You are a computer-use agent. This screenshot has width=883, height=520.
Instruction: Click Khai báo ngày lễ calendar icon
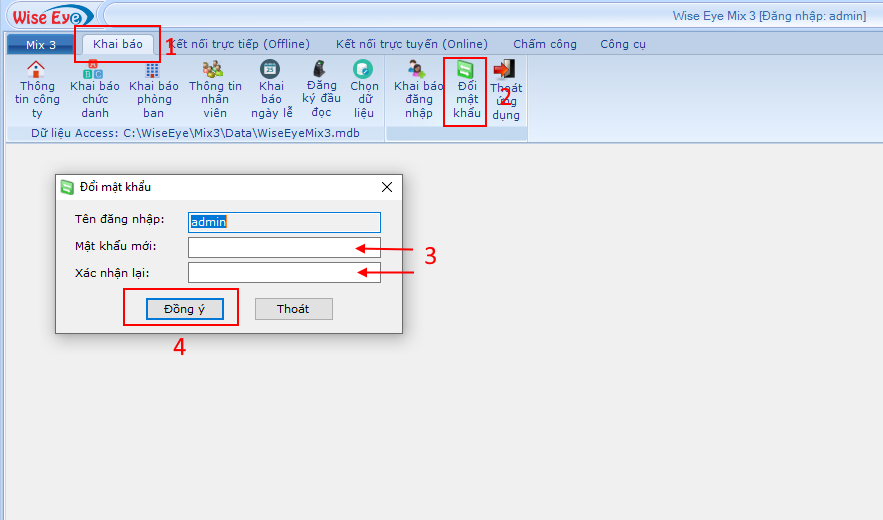(x=270, y=69)
